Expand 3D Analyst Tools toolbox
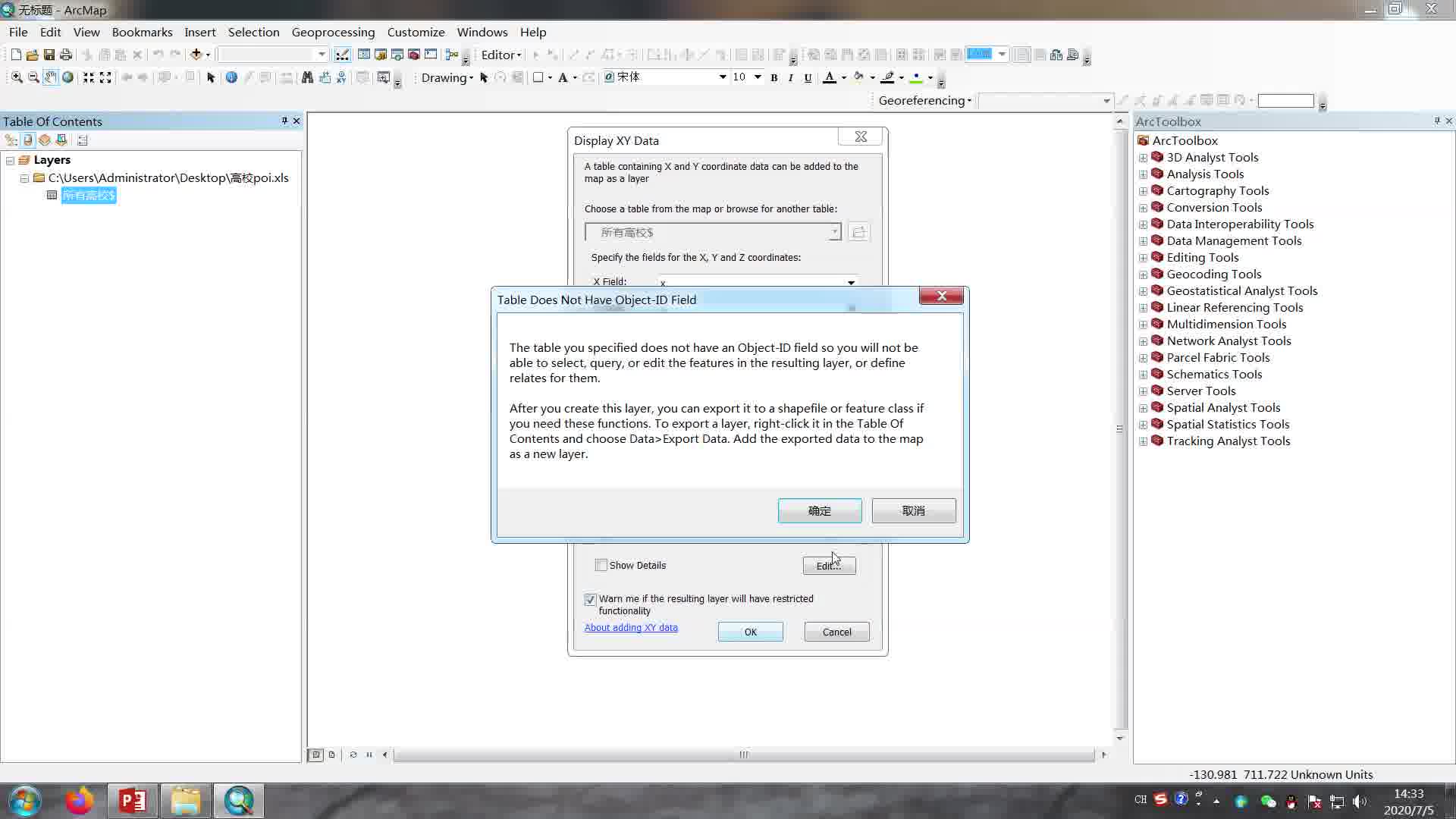 click(1143, 158)
